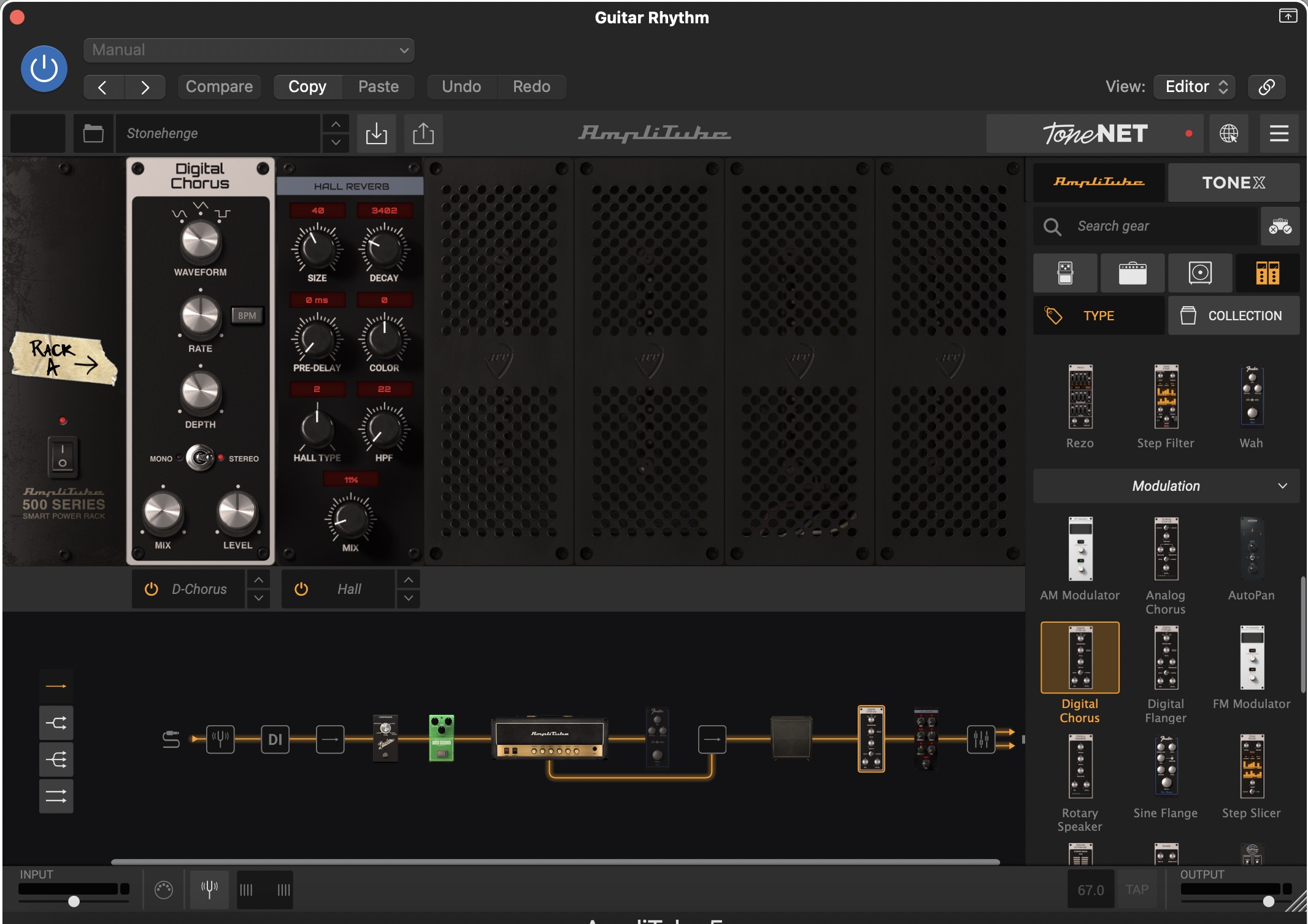Click the TAP tempo button

(1137, 890)
